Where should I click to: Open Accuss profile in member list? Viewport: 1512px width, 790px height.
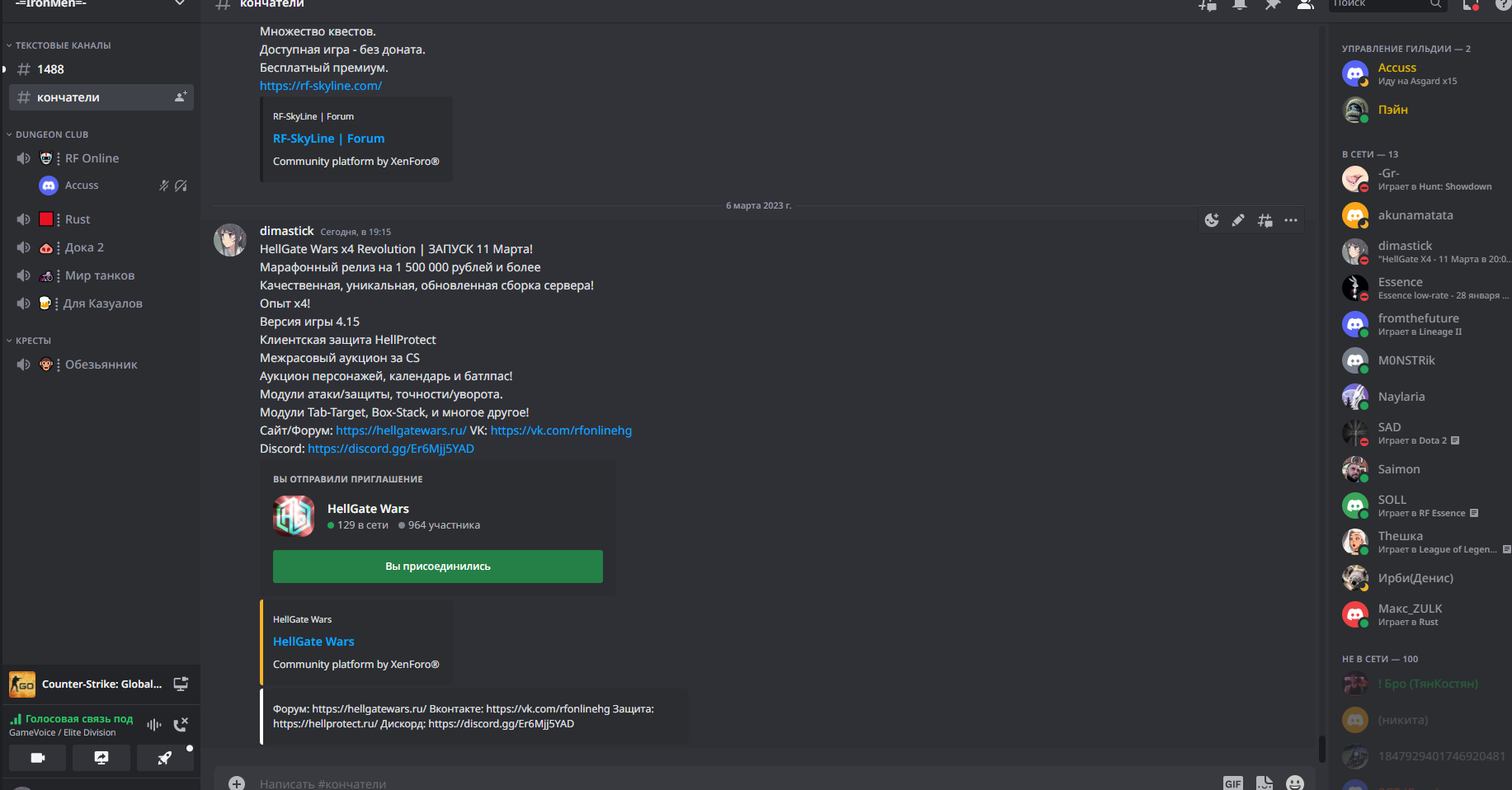(1424, 73)
